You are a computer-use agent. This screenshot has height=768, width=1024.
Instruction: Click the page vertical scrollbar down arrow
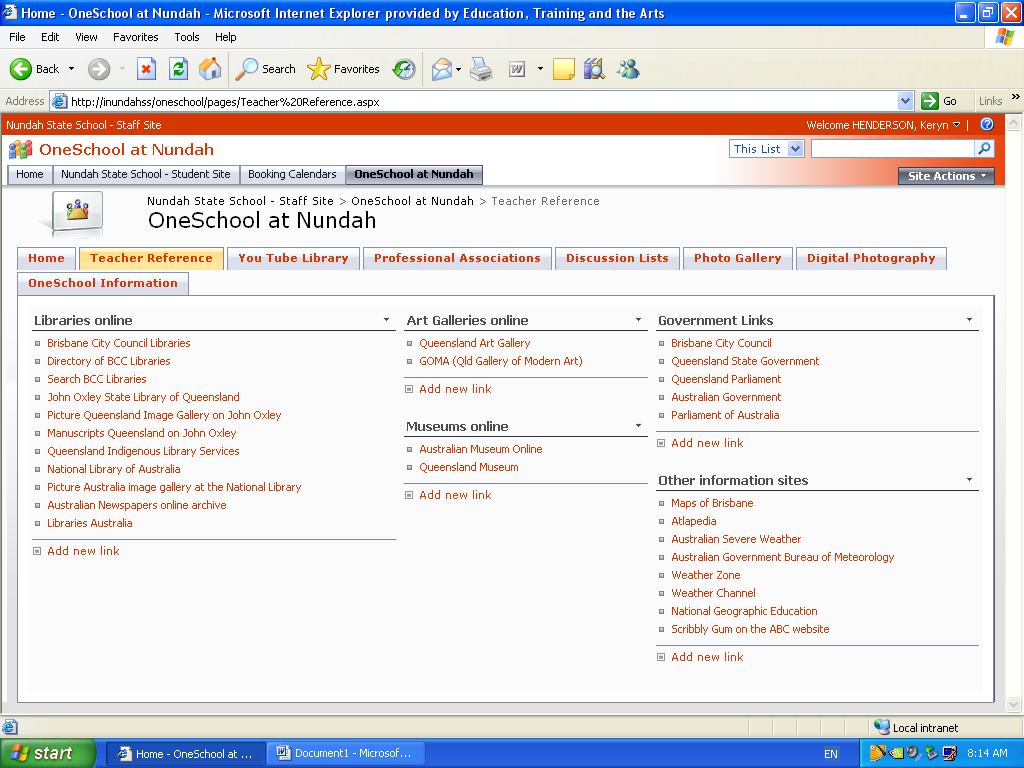1014,704
